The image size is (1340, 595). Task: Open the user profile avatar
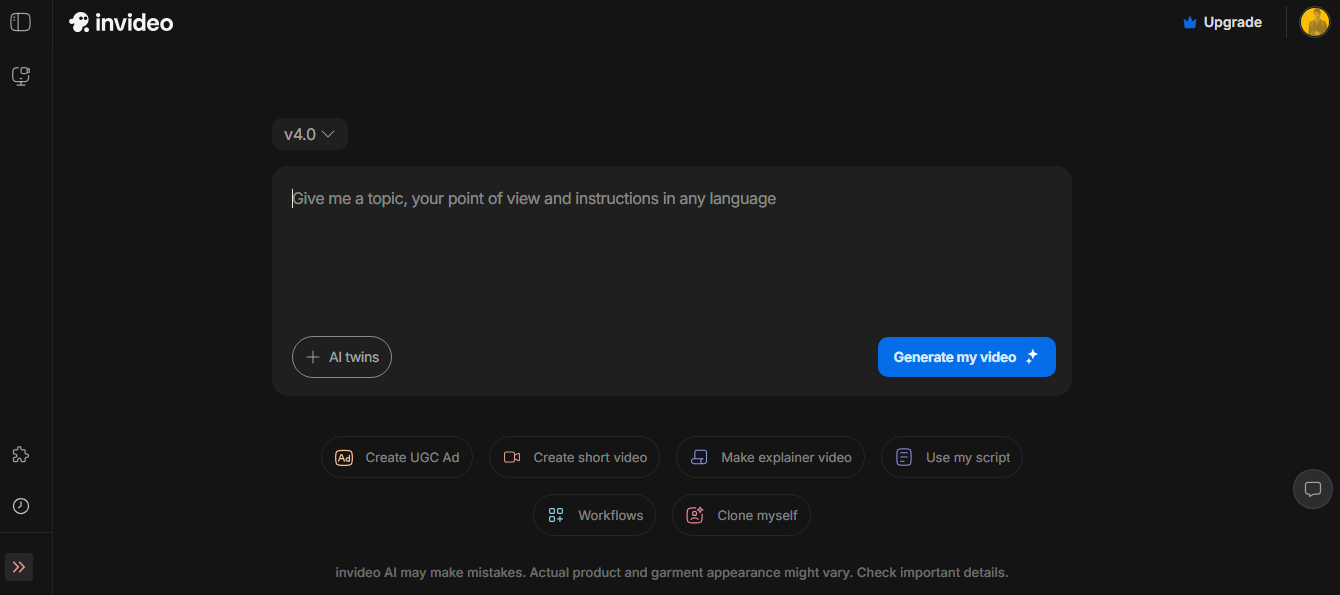1314,22
